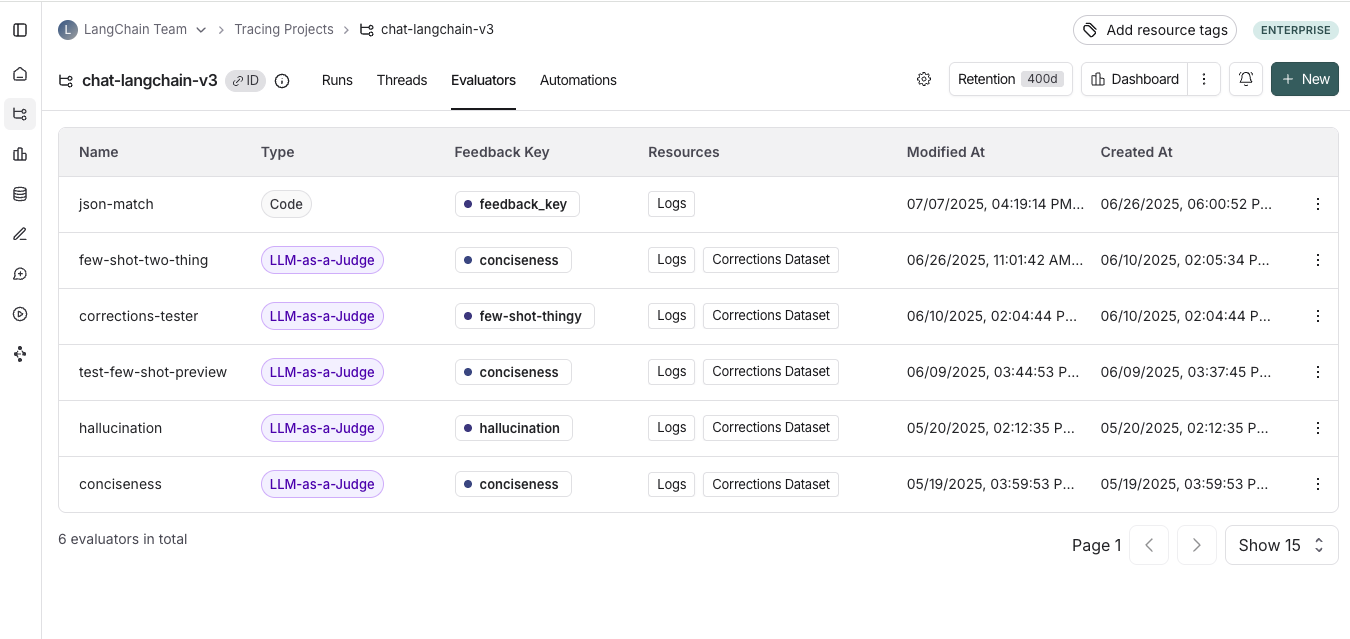Switch to the Automations tab

(x=578, y=80)
